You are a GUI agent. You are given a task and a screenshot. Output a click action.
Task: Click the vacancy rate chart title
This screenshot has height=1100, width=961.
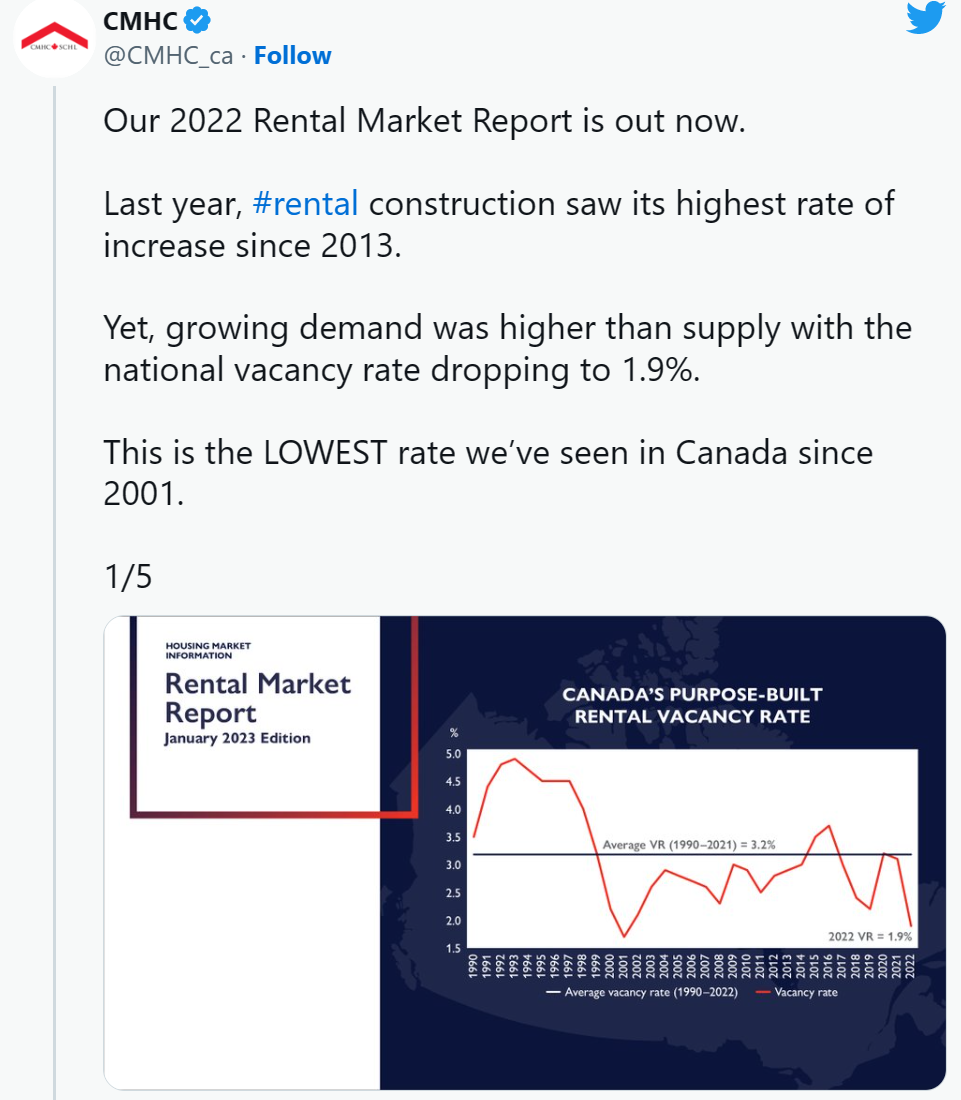[692, 705]
